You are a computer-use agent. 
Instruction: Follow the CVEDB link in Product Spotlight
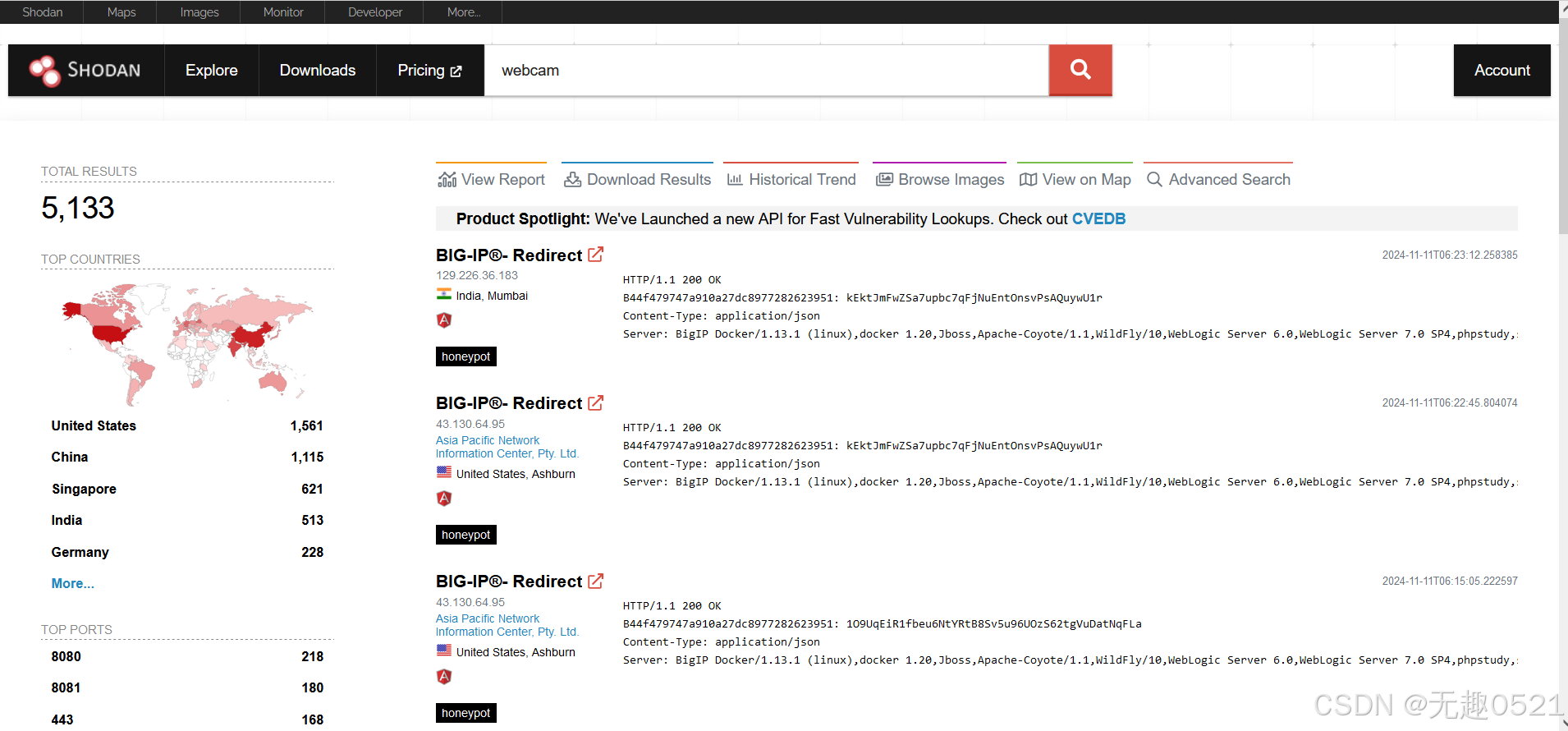[1098, 218]
